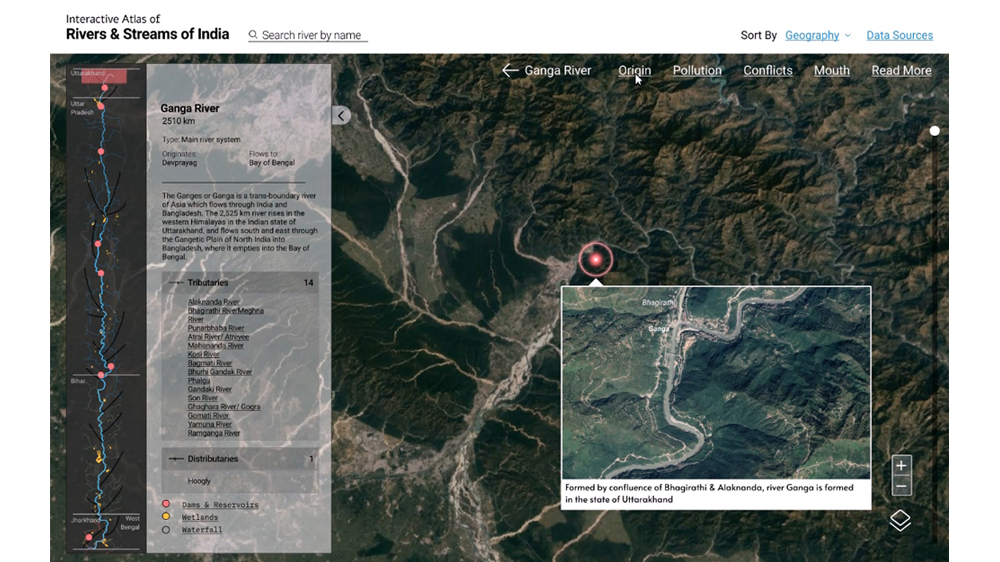Open the Data Sources link

[899, 35]
